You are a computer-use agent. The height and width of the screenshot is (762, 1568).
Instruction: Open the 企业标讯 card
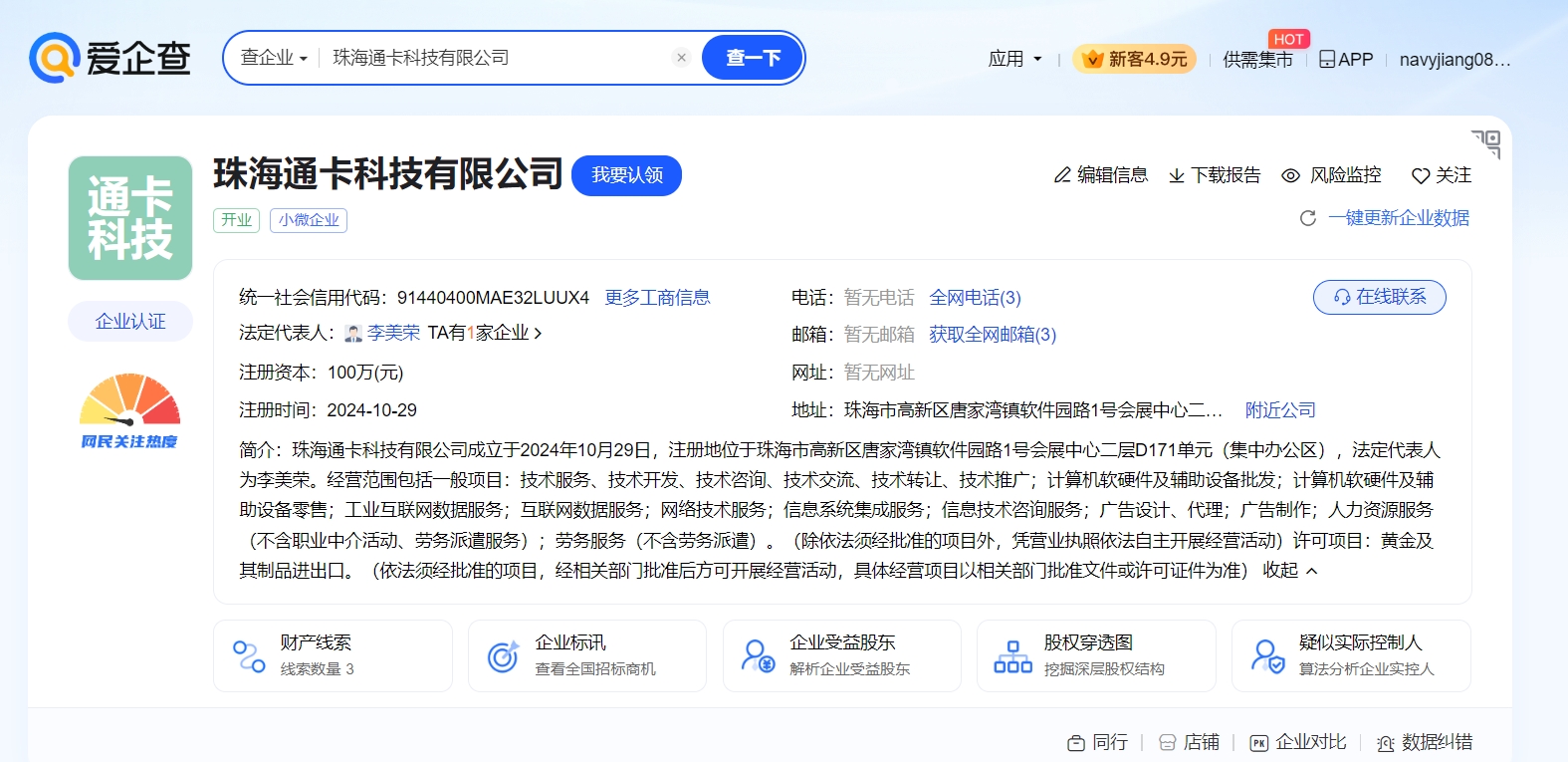click(x=587, y=655)
